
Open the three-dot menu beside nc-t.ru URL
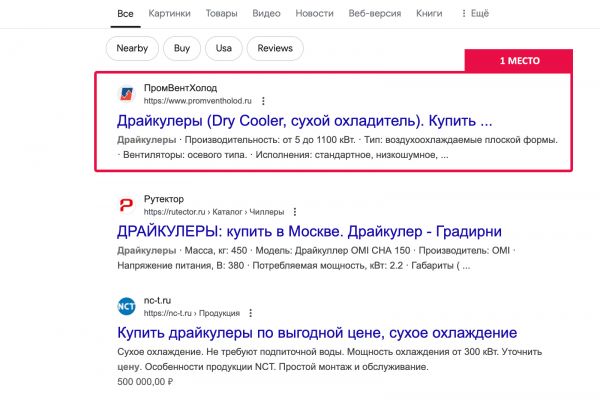pyautogui.click(x=251, y=313)
